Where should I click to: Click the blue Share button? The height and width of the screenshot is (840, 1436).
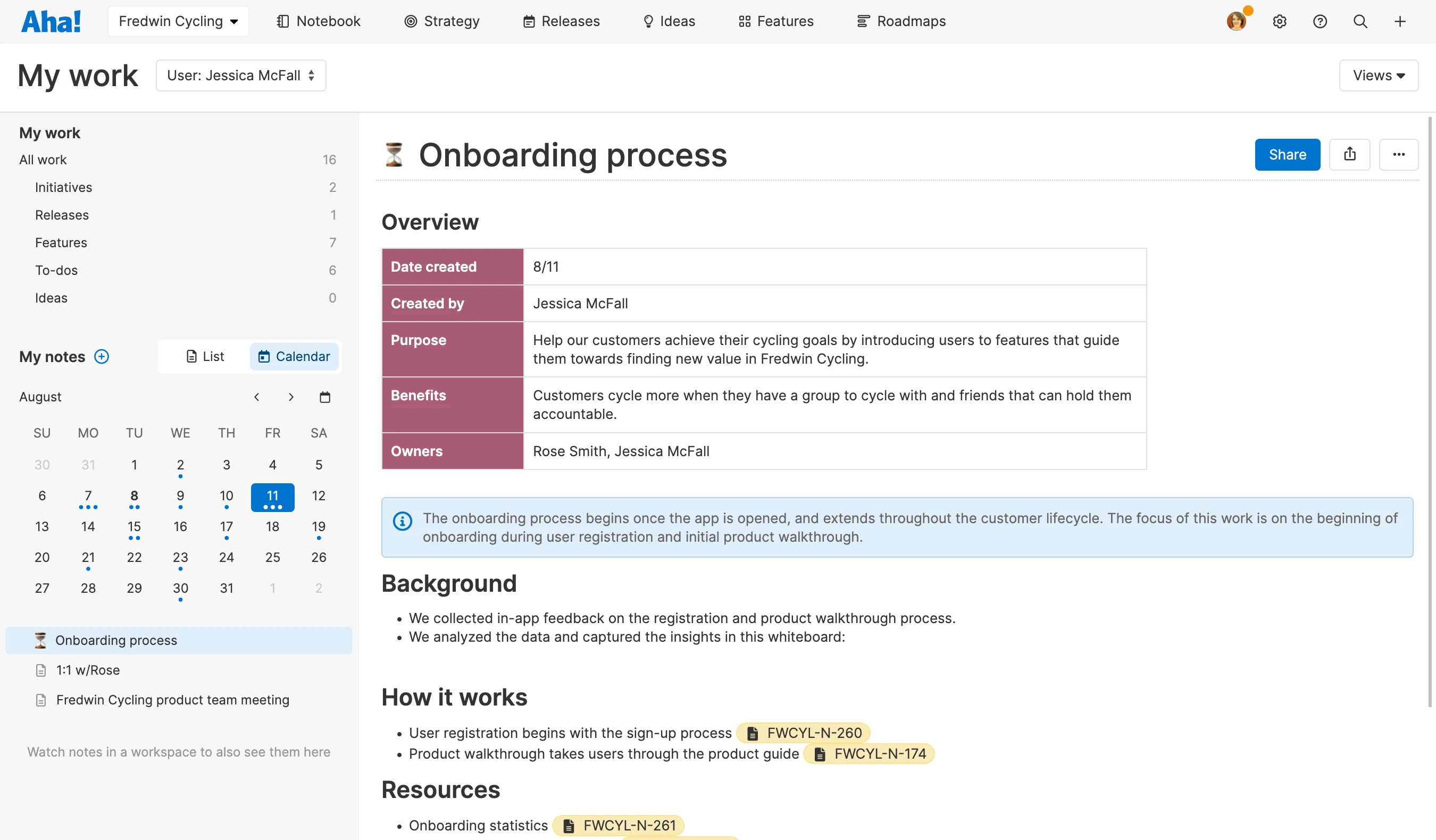(1287, 154)
